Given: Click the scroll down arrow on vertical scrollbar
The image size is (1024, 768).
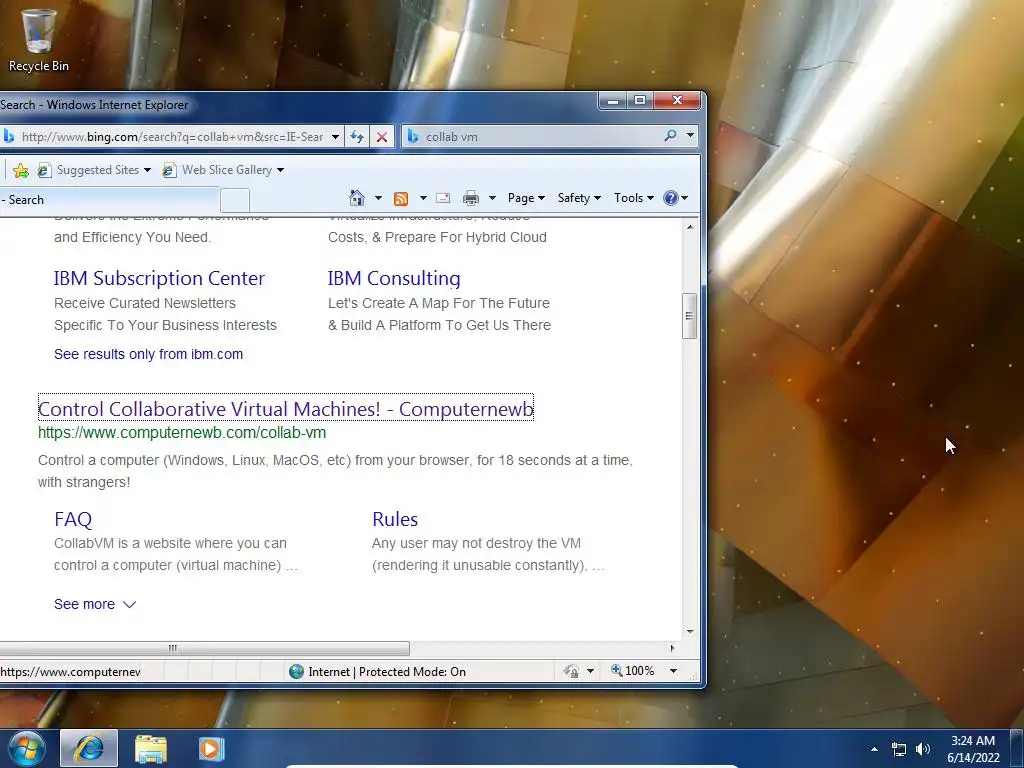Looking at the screenshot, I should 690,632.
